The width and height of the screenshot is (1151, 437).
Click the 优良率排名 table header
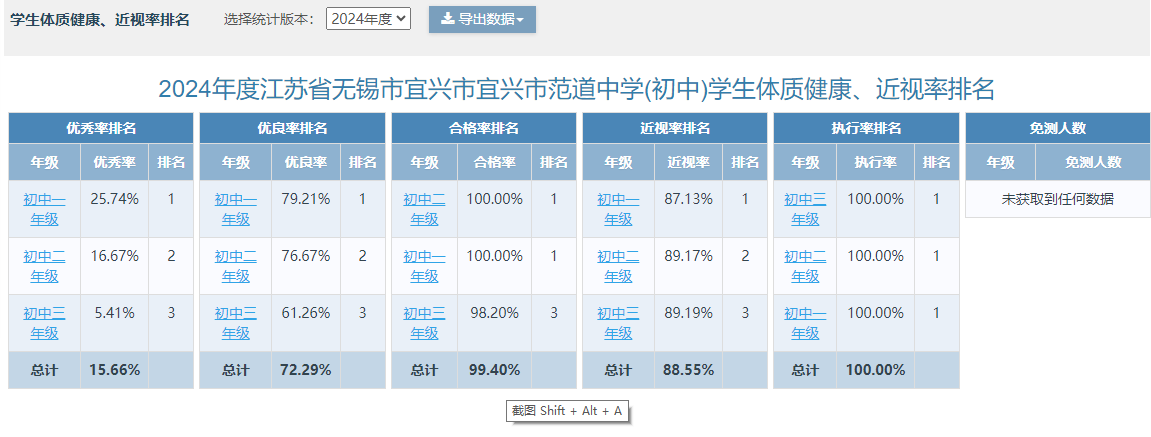click(292, 128)
